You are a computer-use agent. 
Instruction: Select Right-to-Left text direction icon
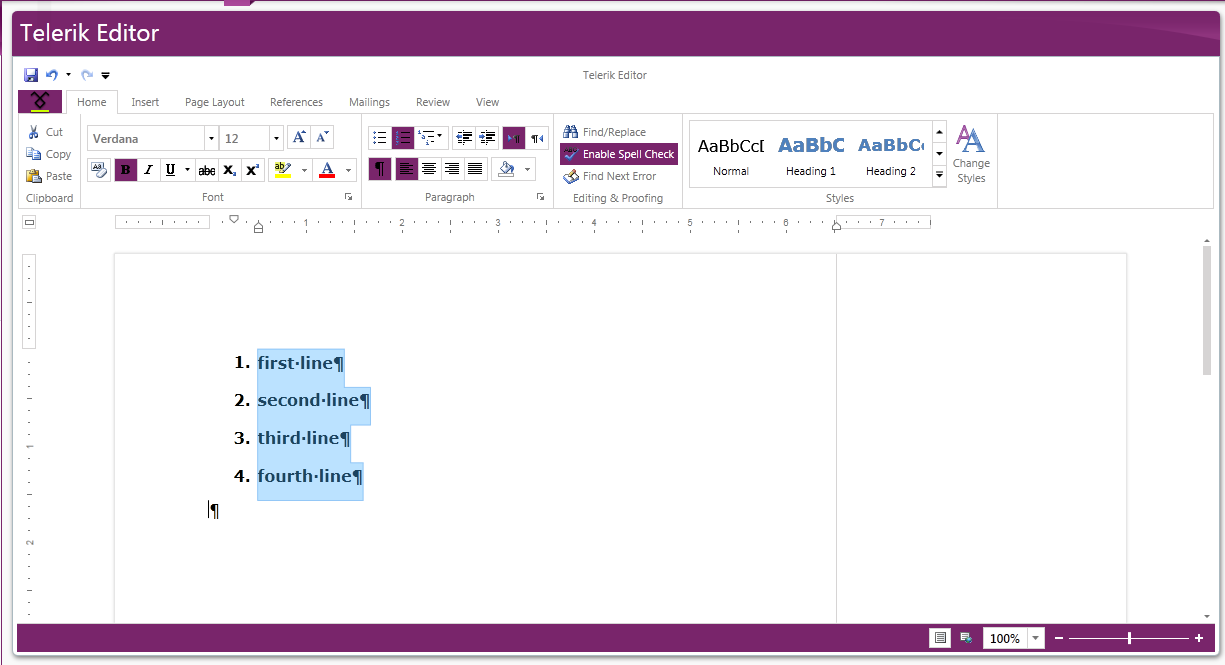[x=538, y=137]
